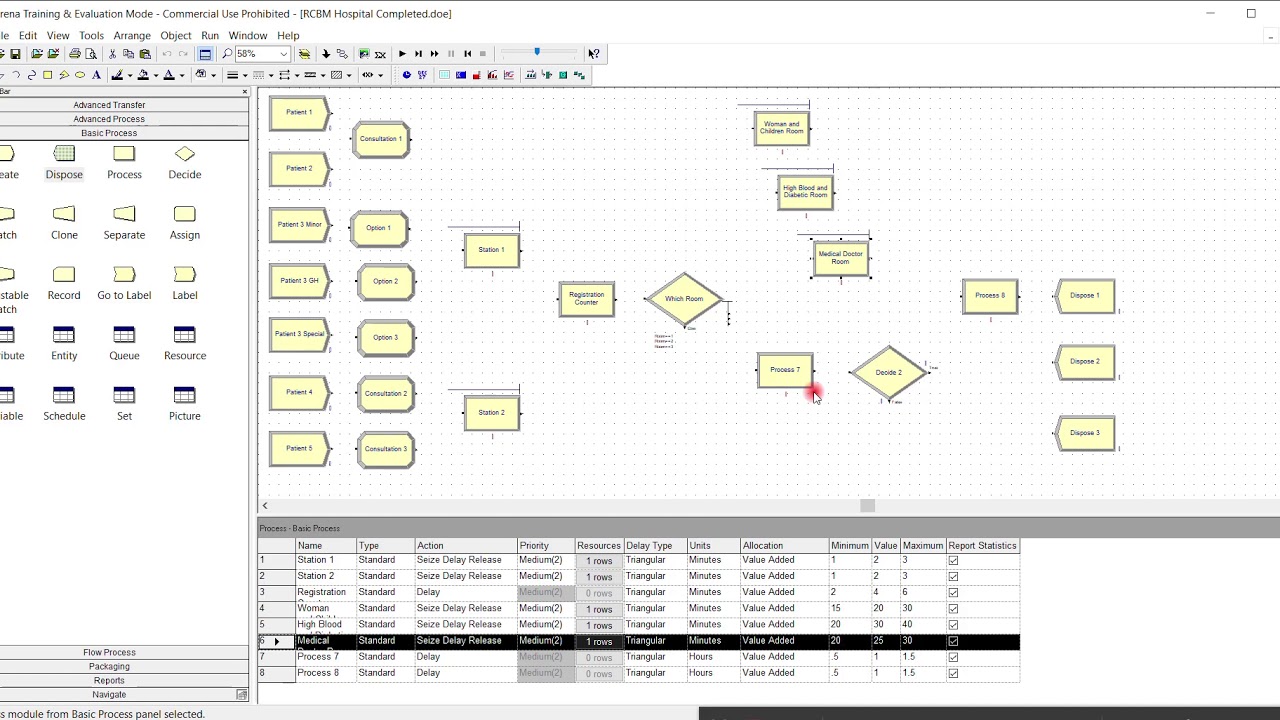
Task: Open the Edit menu
Action: point(28,36)
